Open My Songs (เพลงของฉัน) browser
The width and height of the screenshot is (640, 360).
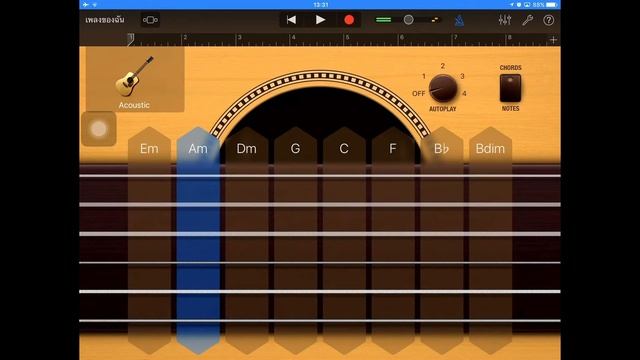[105, 20]
